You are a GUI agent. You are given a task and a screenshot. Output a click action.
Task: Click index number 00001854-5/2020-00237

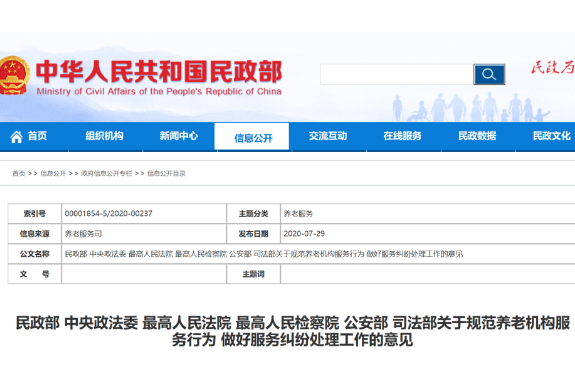pyautogui.click(x=109, y=213)
